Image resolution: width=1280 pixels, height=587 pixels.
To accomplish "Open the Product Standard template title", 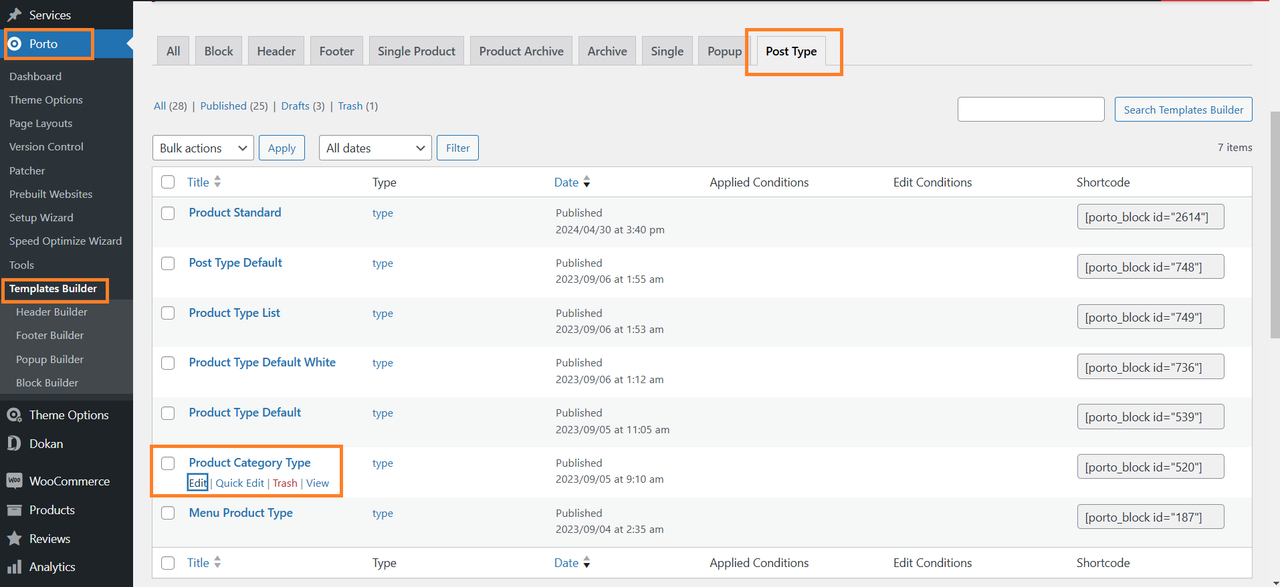I will click(x=235, y=213).
